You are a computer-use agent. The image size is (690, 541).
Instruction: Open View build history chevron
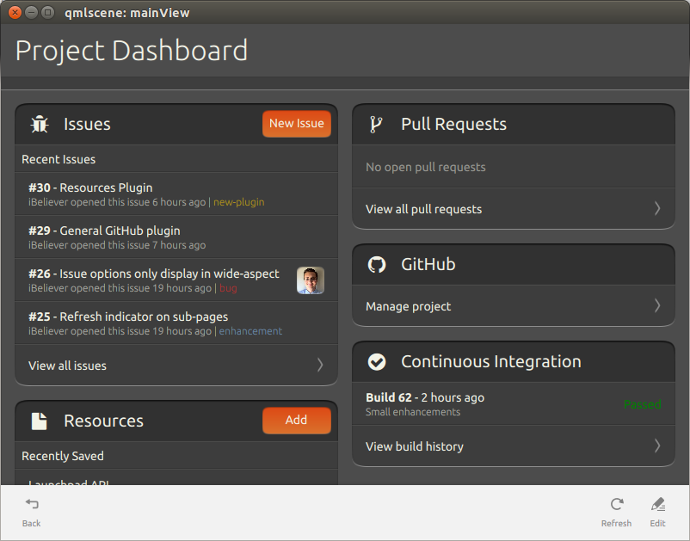click(x=657, y=446)
